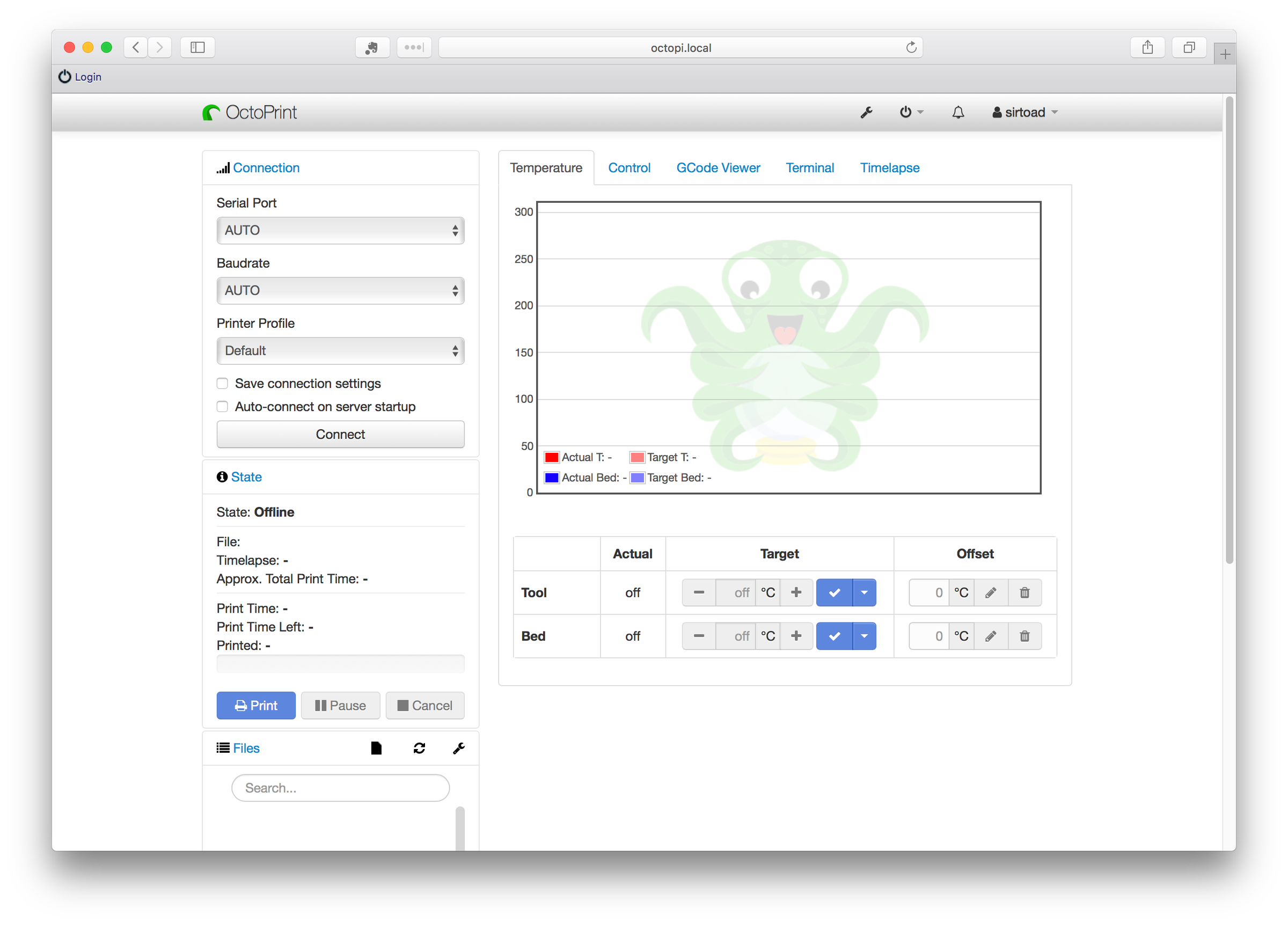Open the Serial Port dropdown
Image resolution: width=1288 pixels, height=925 pixels.
point(340,231)
